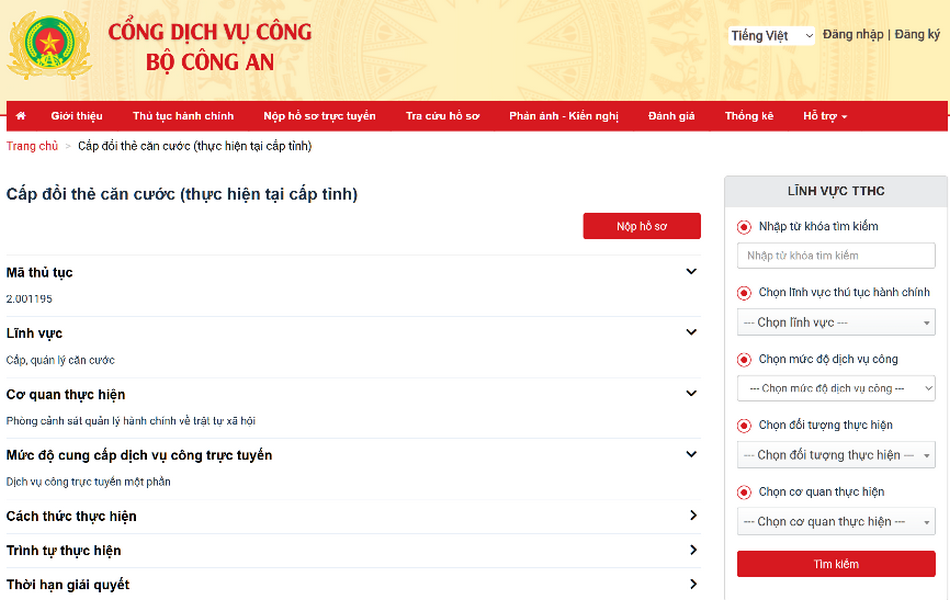Open the Chọn cơ quan thực hiện dropdown

pyautogui.click(x=836, y=522)
